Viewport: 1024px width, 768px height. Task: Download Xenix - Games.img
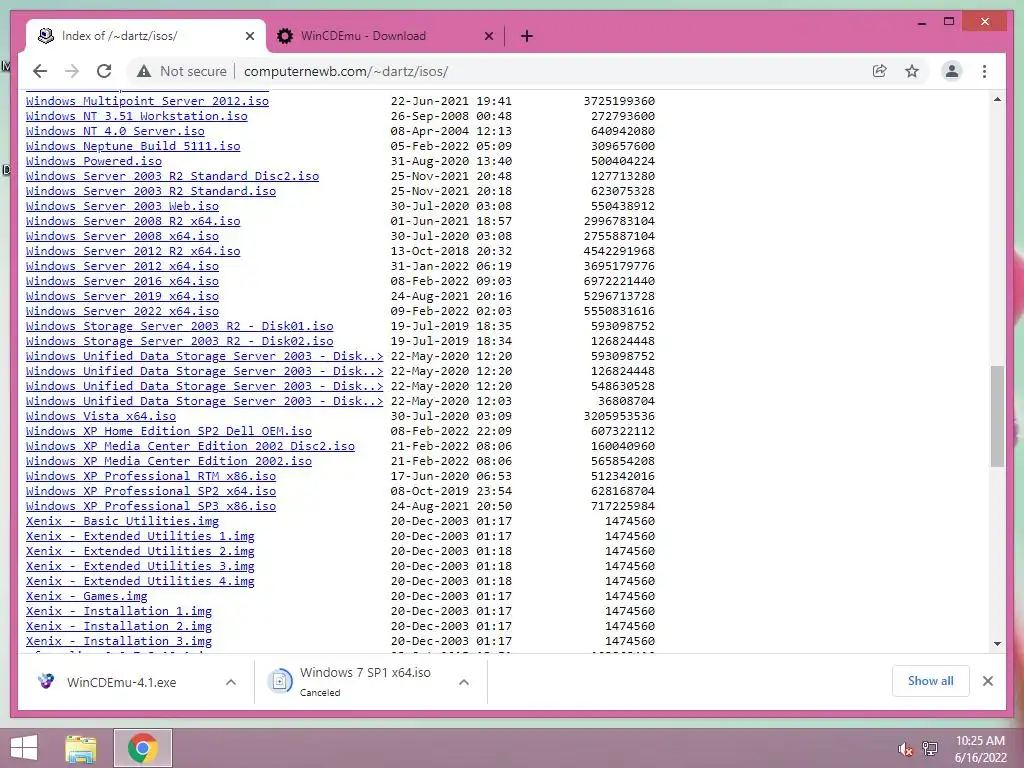click(x=86, y=597)
